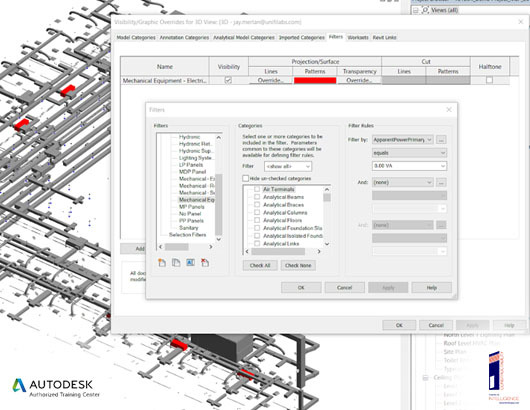Click the up arrow of the Filters list scrollbar
This screenshot has width=530, height=410.
218,137
